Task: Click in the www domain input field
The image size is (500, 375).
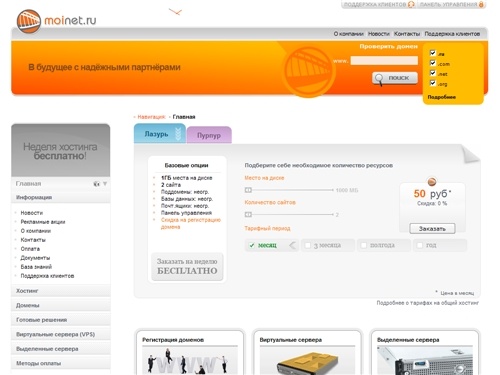Action: (x=384, y=61)
